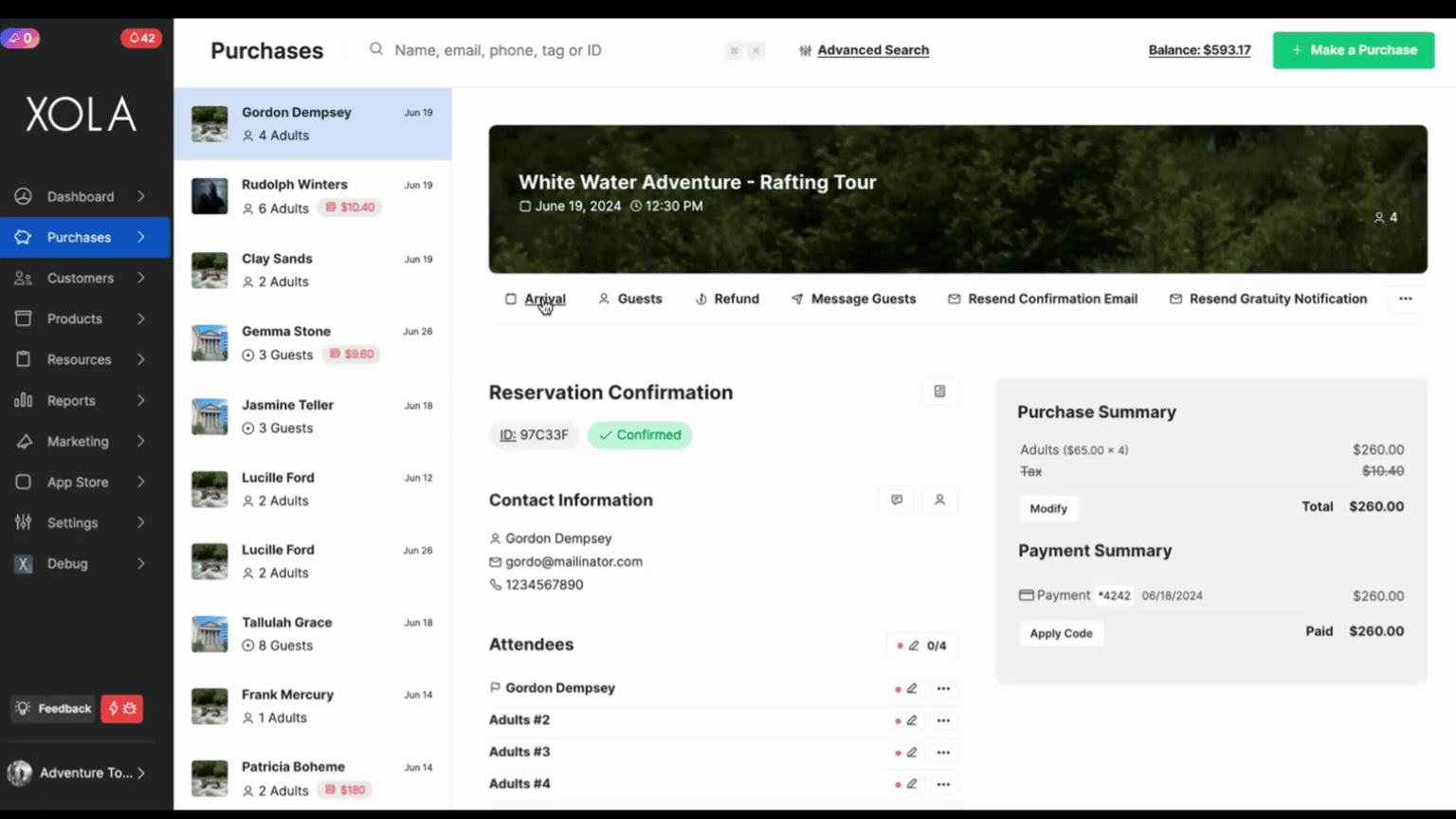
Task: Click the Settings sliders icon
Action: (24, 522)
